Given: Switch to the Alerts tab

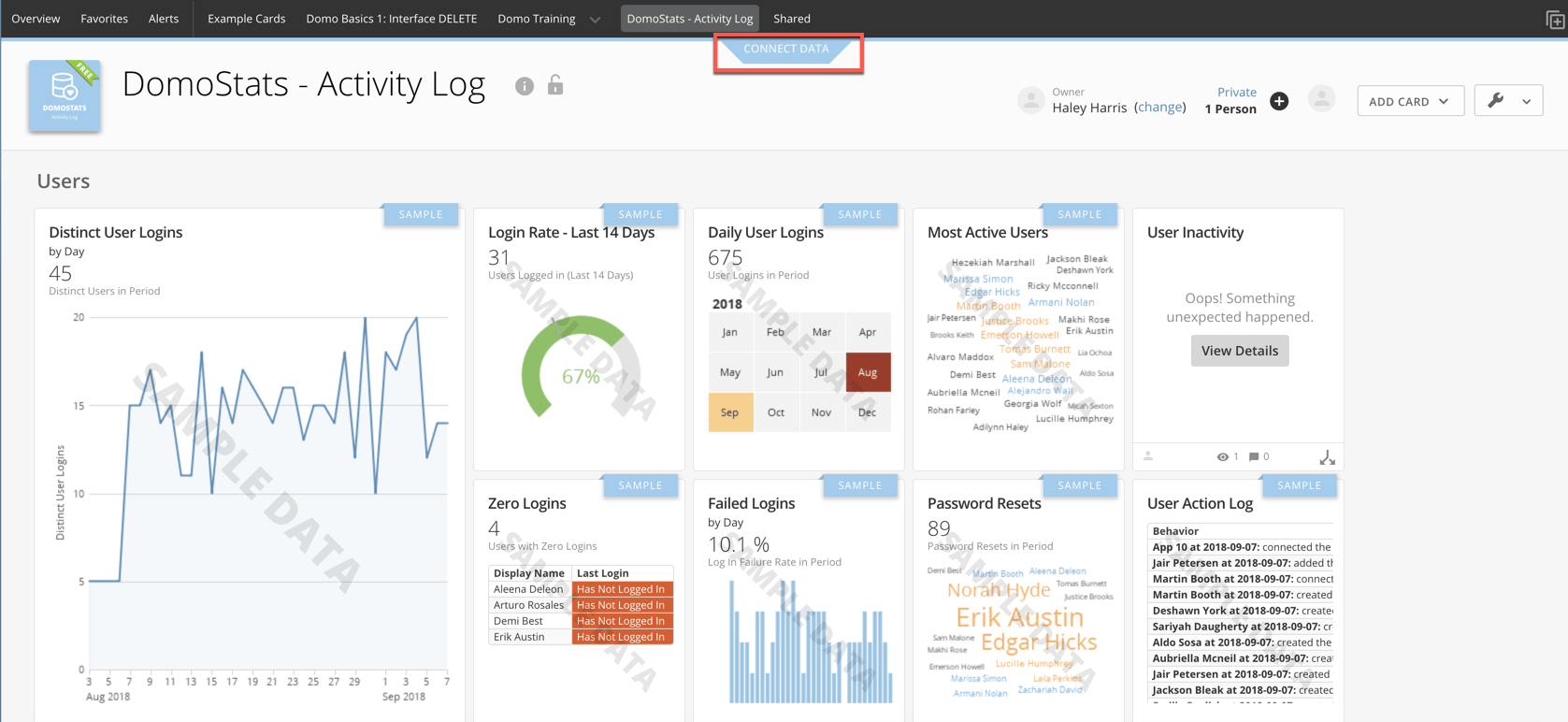Looking at the screenshot, I should coord(164,19).
